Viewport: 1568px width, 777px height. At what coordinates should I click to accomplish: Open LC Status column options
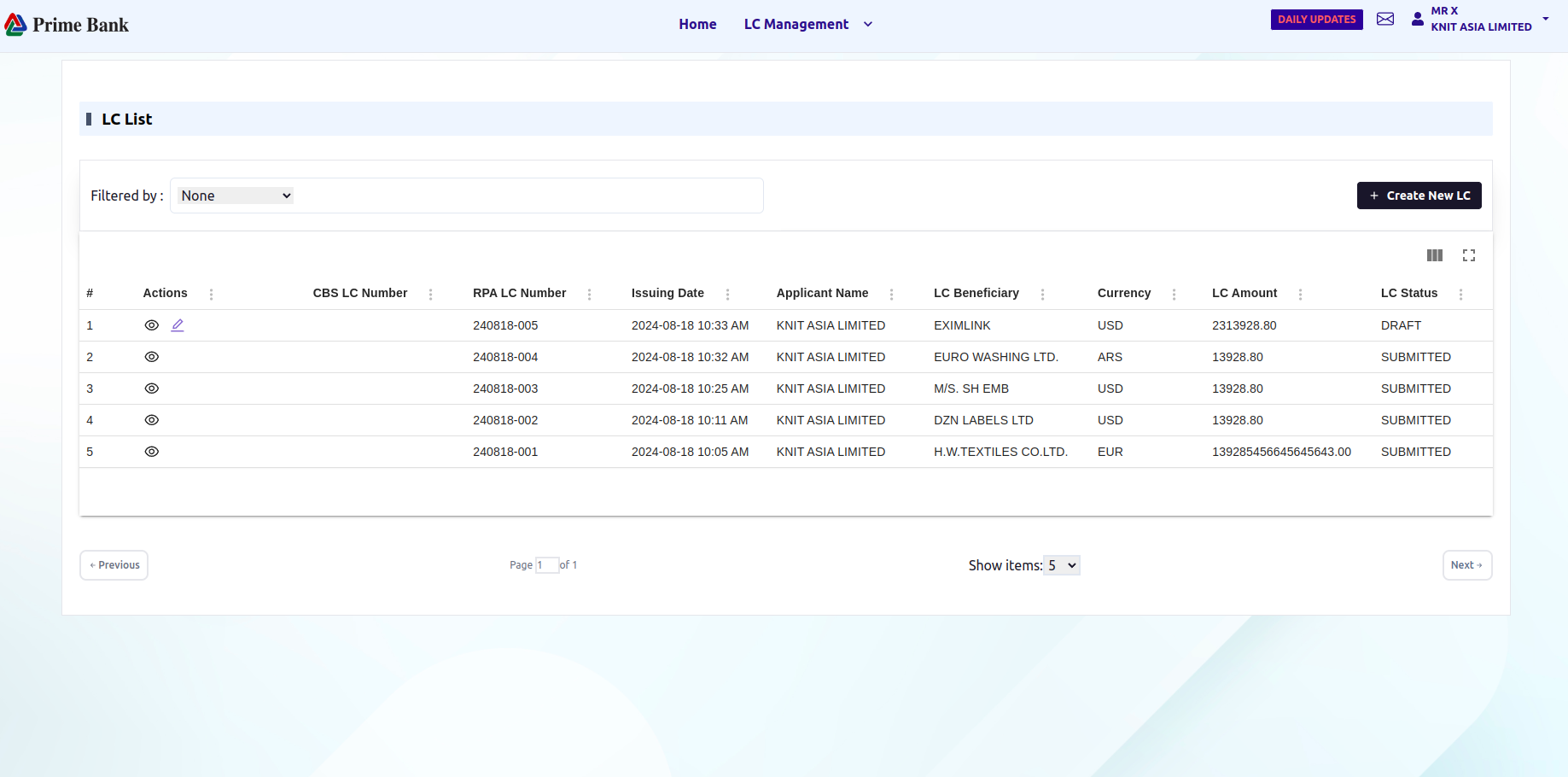click(1460, 294)
